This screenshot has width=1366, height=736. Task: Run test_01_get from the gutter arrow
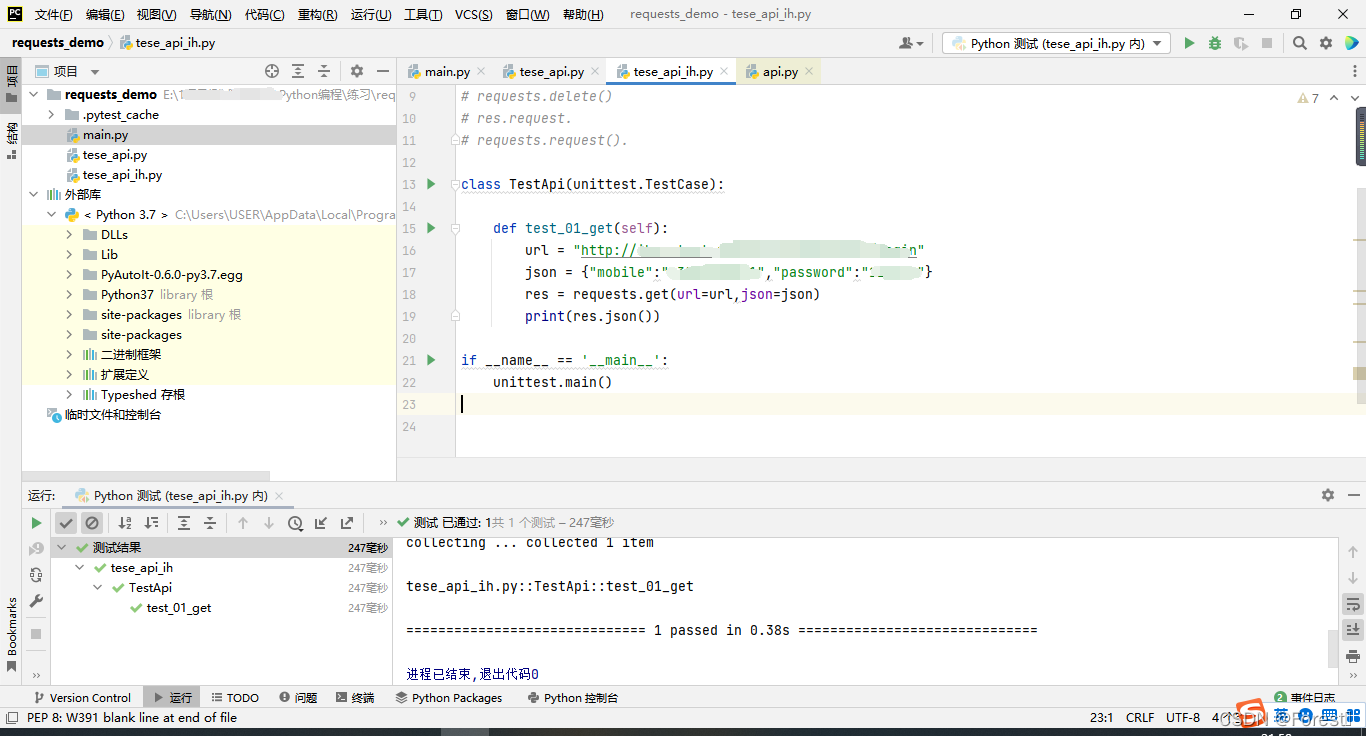pos(431,228)
